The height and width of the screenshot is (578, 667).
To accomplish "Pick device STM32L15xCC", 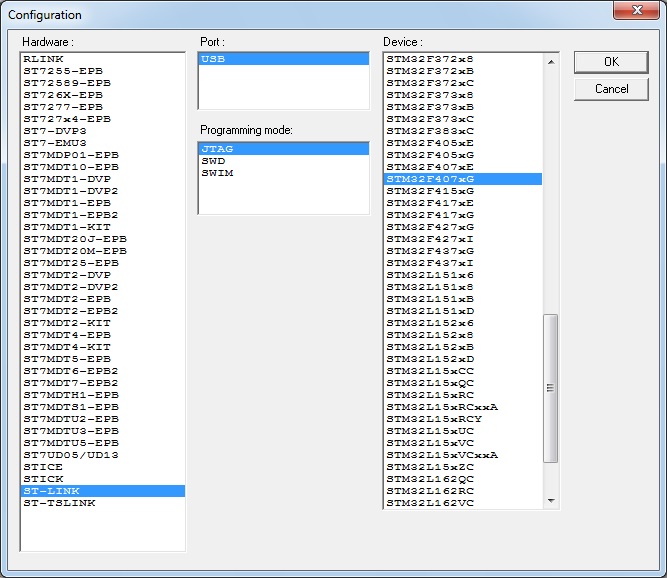I will [x=463, y=371].
